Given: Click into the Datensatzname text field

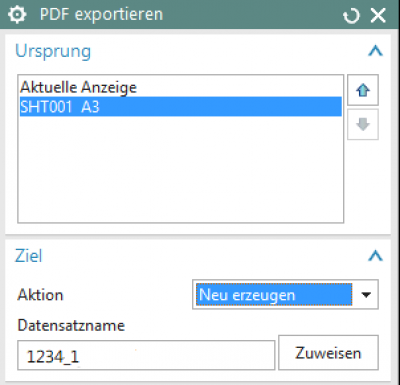Looking at the screenshot, I should coord(146,355).
